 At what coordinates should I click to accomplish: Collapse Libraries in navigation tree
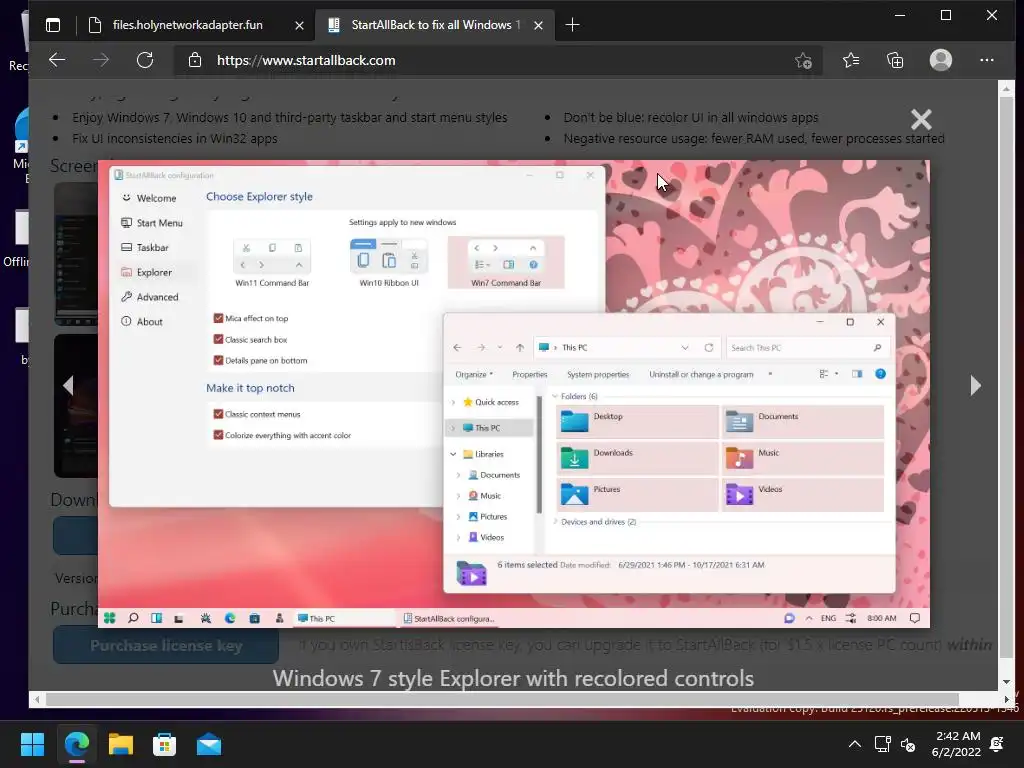(453, 454)
